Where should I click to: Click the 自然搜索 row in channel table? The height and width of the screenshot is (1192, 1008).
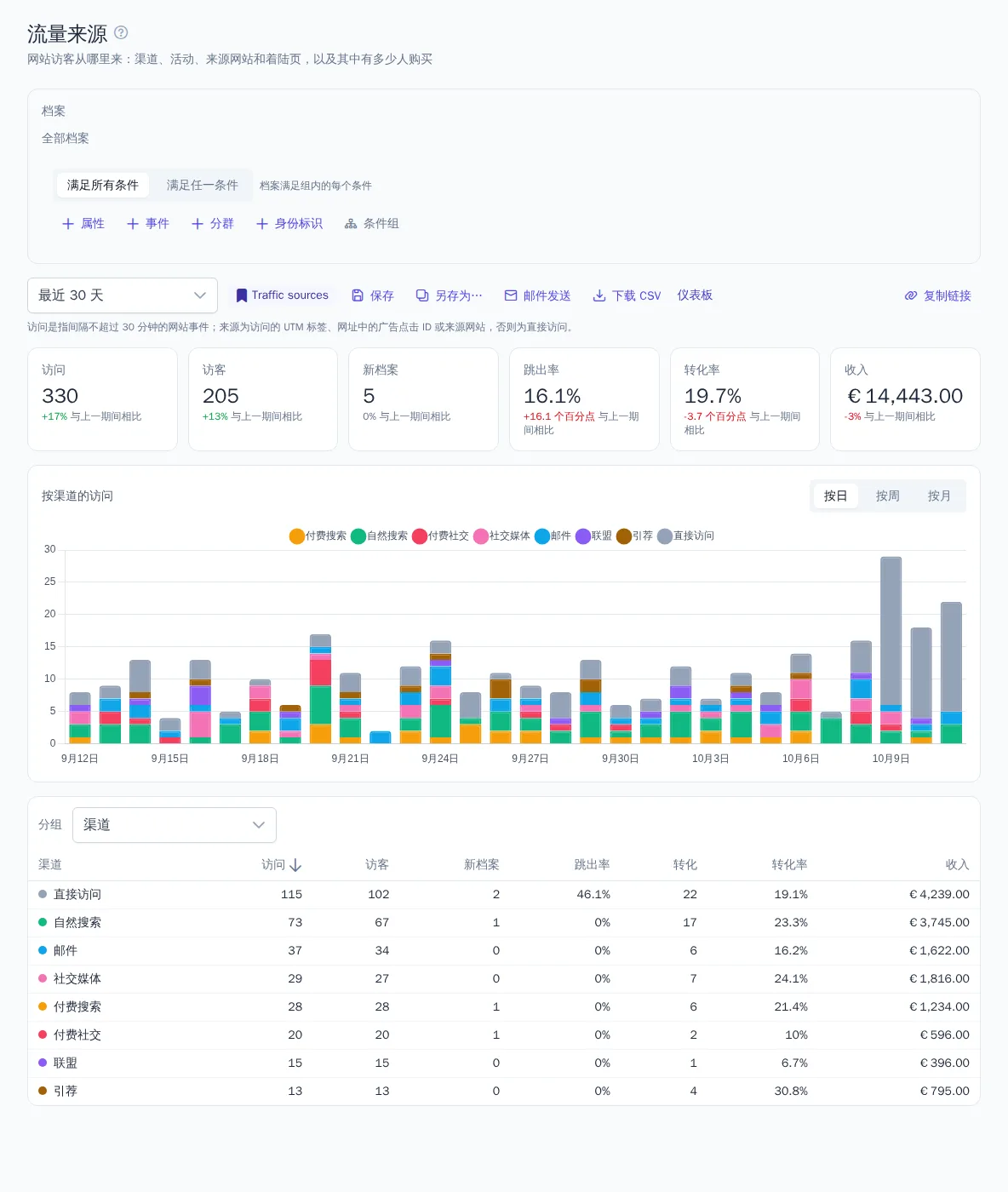[x=504, y=923]
